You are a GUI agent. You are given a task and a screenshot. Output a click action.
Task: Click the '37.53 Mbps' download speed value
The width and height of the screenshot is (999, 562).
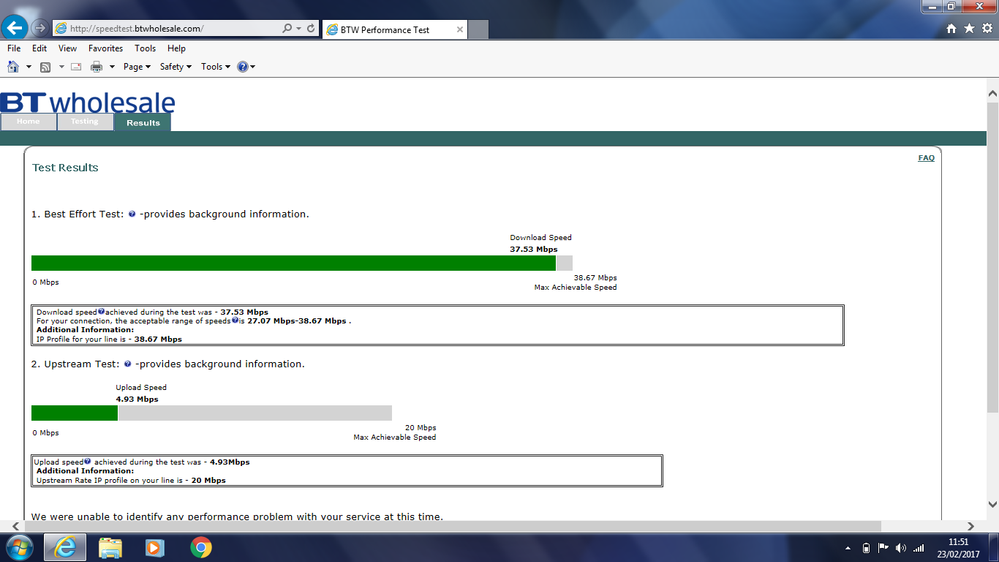coord(533,249)
